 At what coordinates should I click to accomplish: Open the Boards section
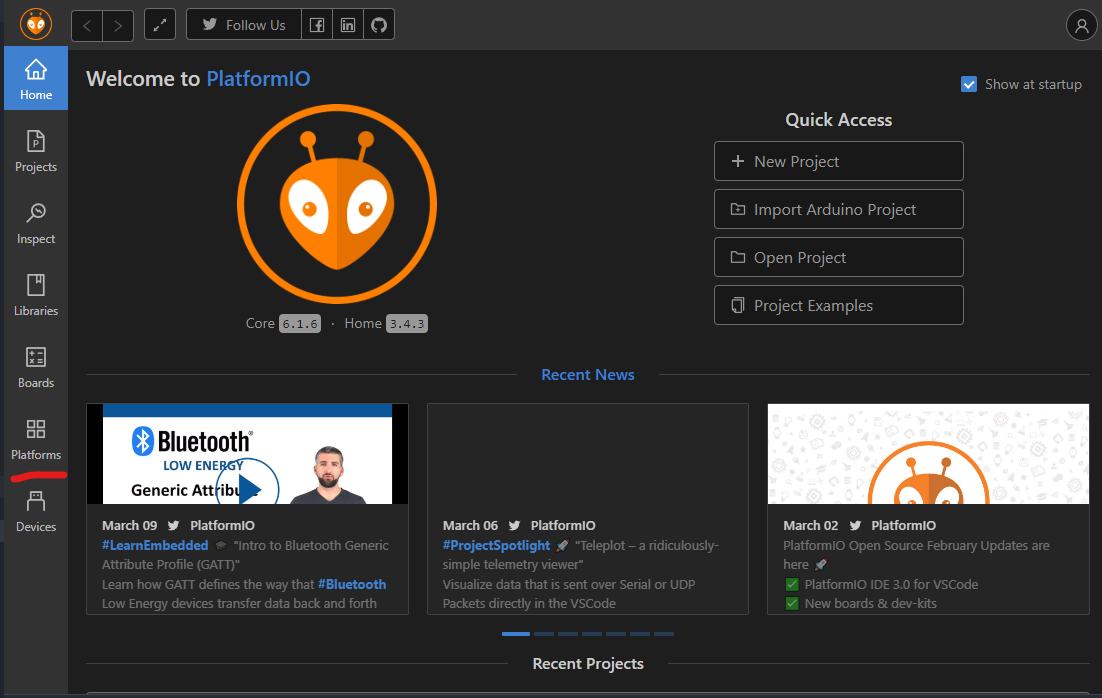pos(36,367)
